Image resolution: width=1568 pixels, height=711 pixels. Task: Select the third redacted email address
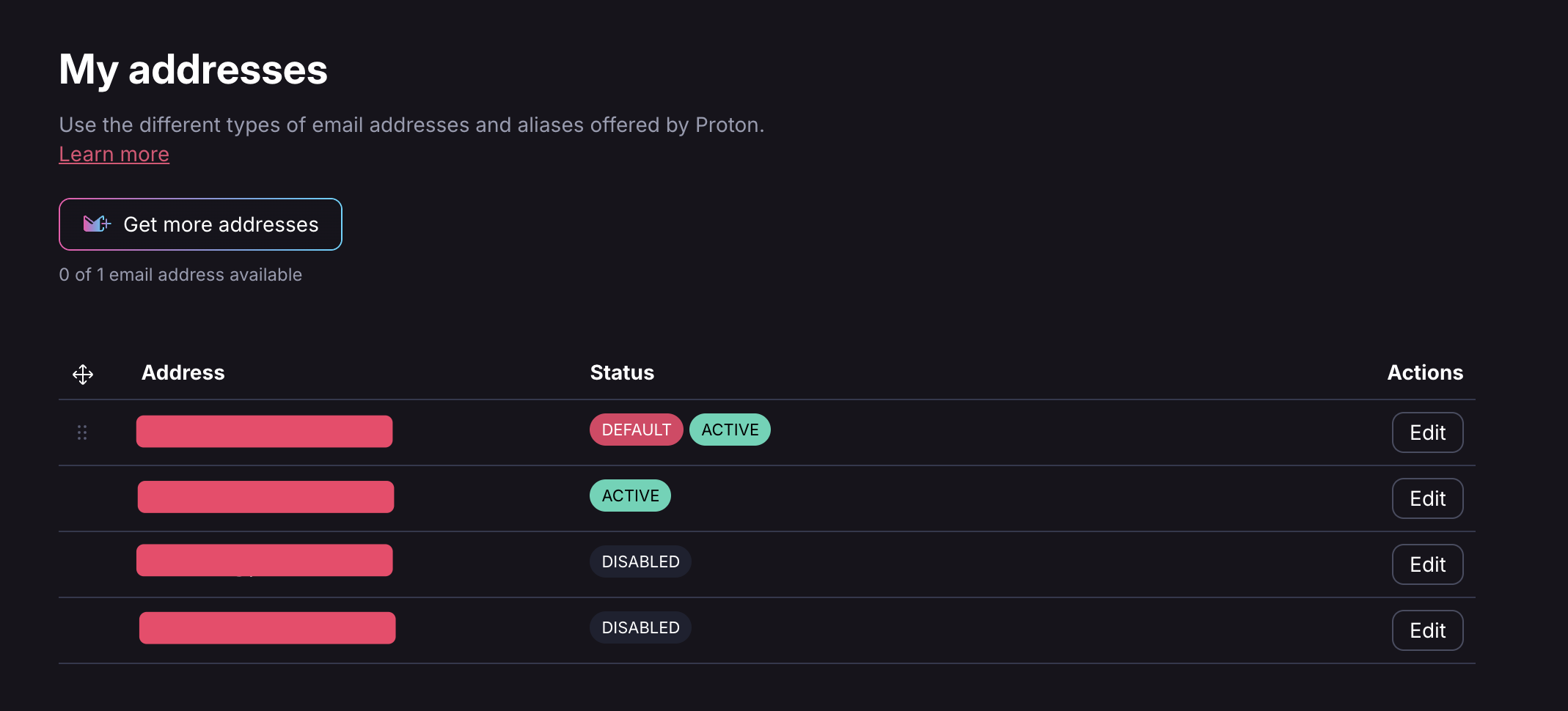point(264,560)
